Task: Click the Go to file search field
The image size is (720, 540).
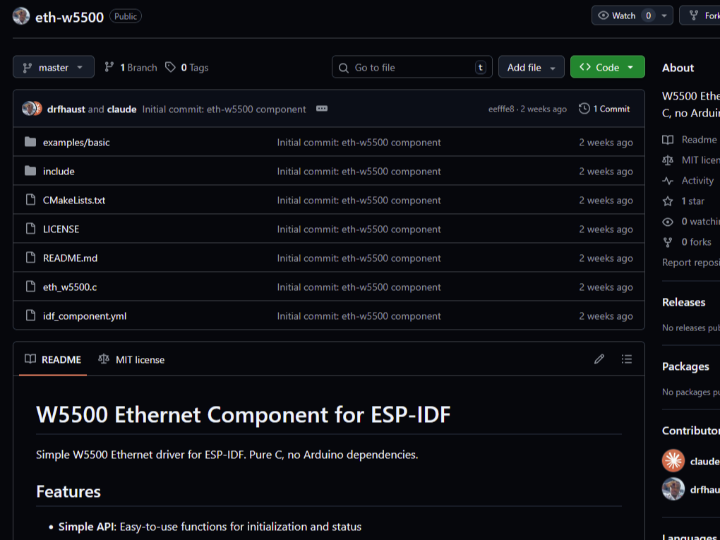Action: [x=411, y=68]
